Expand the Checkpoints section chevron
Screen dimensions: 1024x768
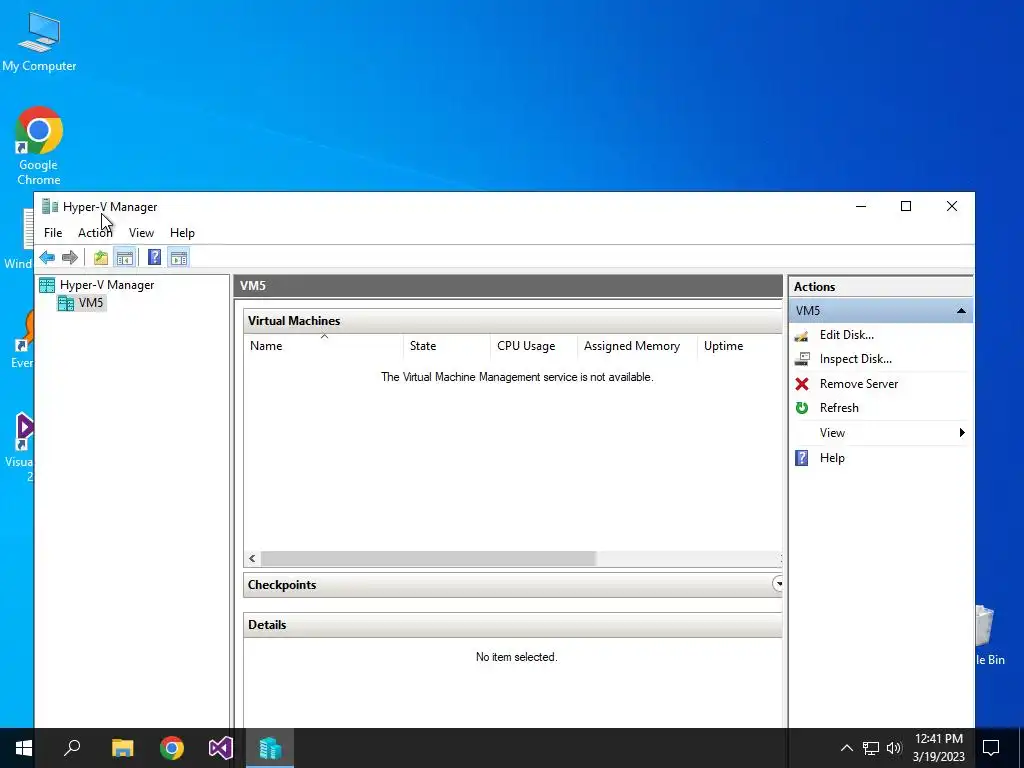point(778,584)
